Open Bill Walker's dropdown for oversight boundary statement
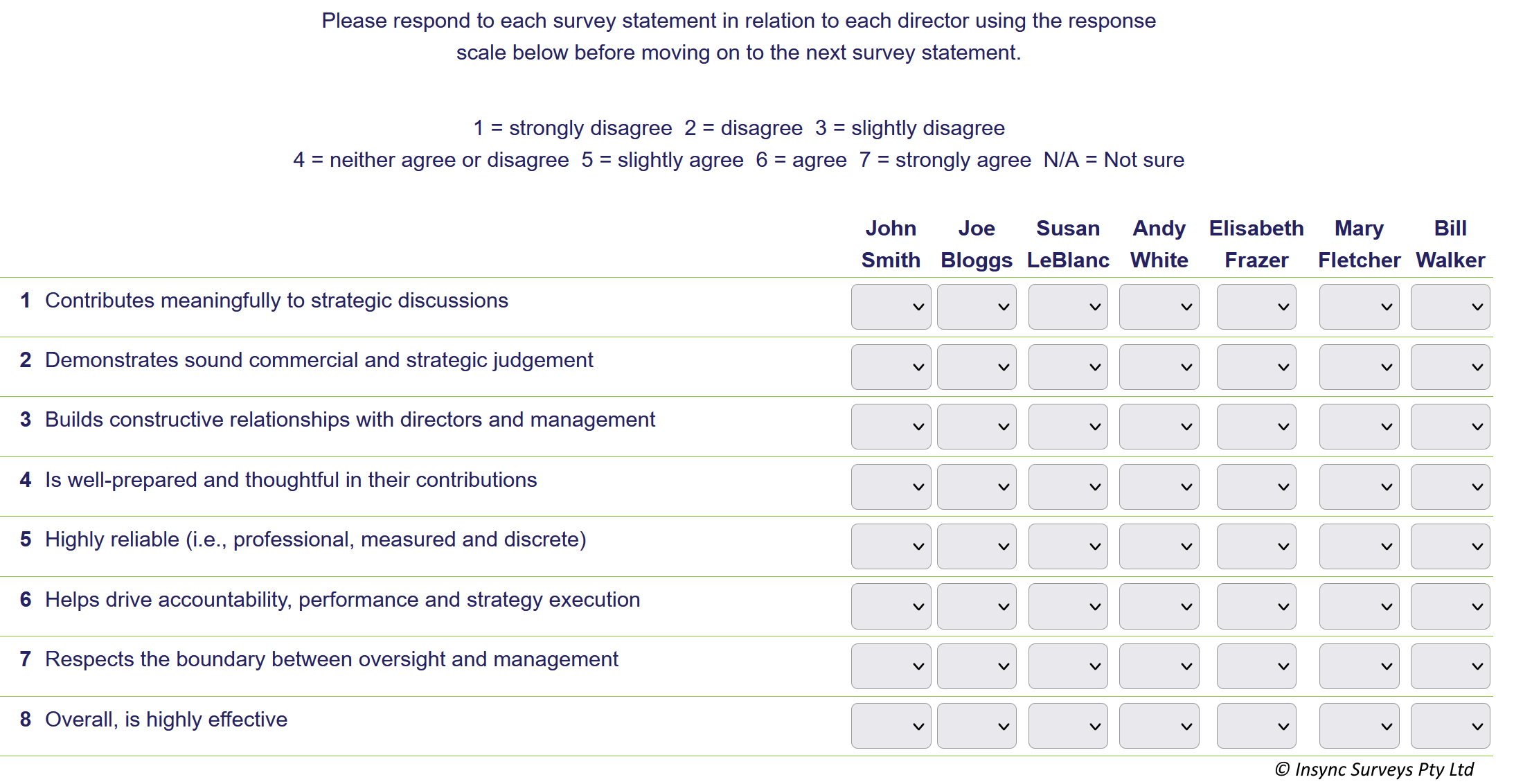The height and width of the screenshot is (784, 1523). [1450, 666]
